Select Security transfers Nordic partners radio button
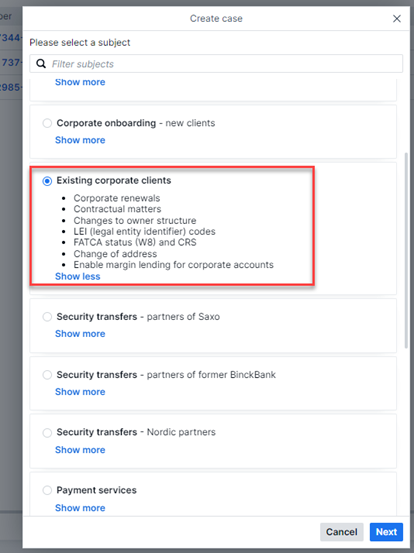Viewport: 414px width, 553px height. tap(47, 432)
